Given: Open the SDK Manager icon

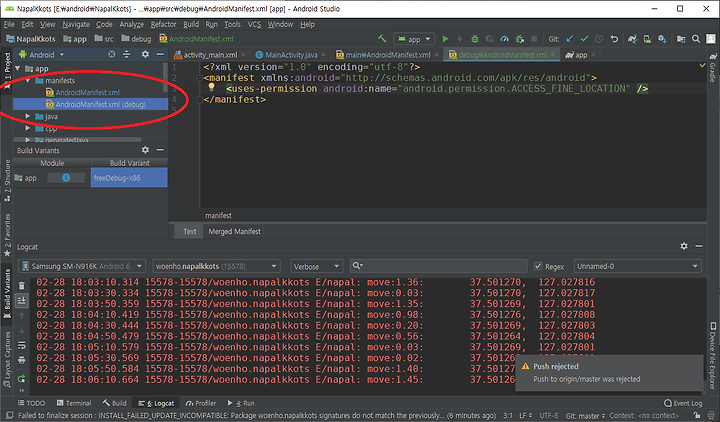Looking at the screenshot, I should click(x=662, y=39).
